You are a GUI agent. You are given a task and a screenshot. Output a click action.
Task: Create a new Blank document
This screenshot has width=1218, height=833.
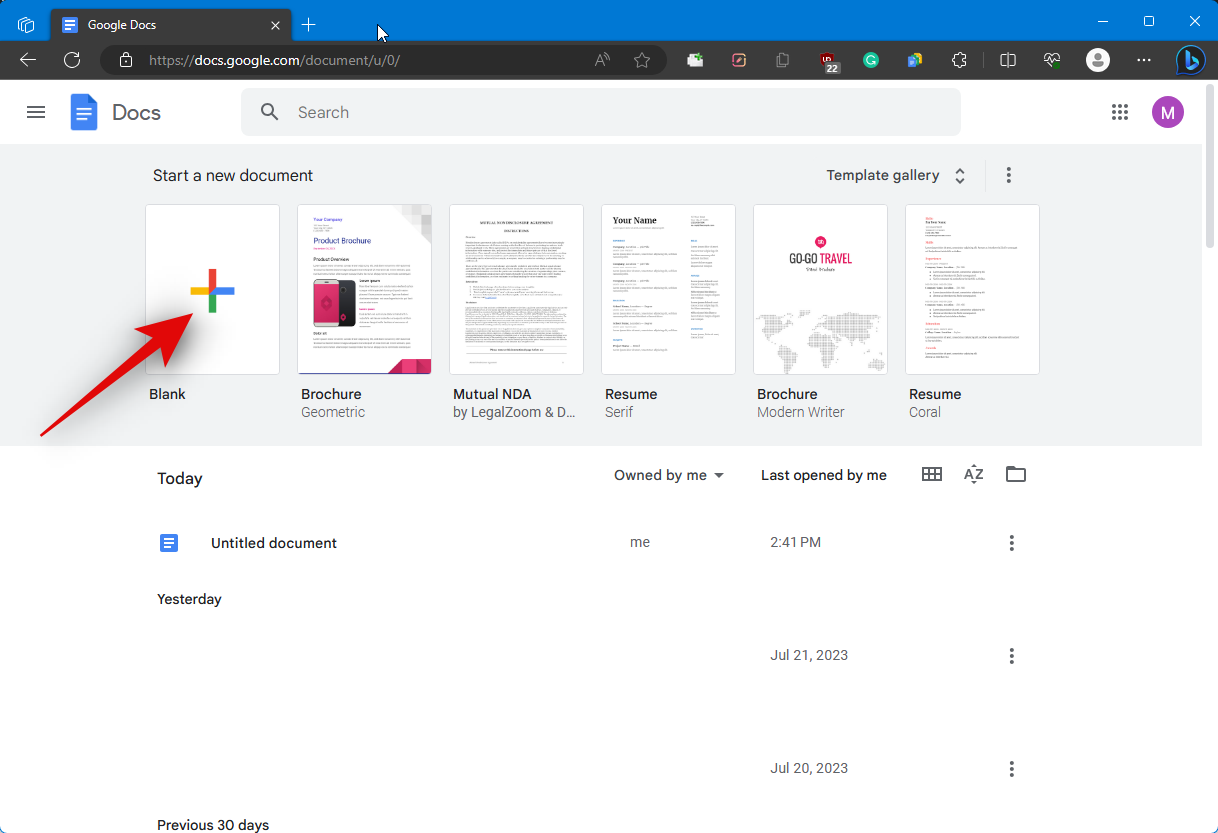212,290
